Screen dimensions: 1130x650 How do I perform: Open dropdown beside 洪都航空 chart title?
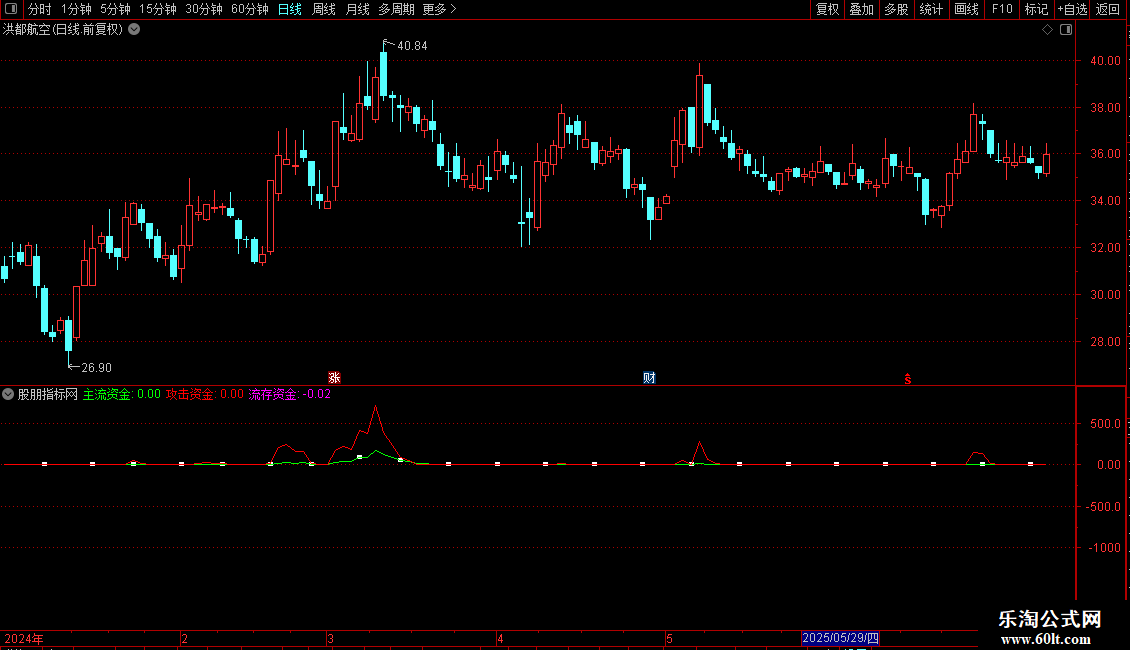134,30
